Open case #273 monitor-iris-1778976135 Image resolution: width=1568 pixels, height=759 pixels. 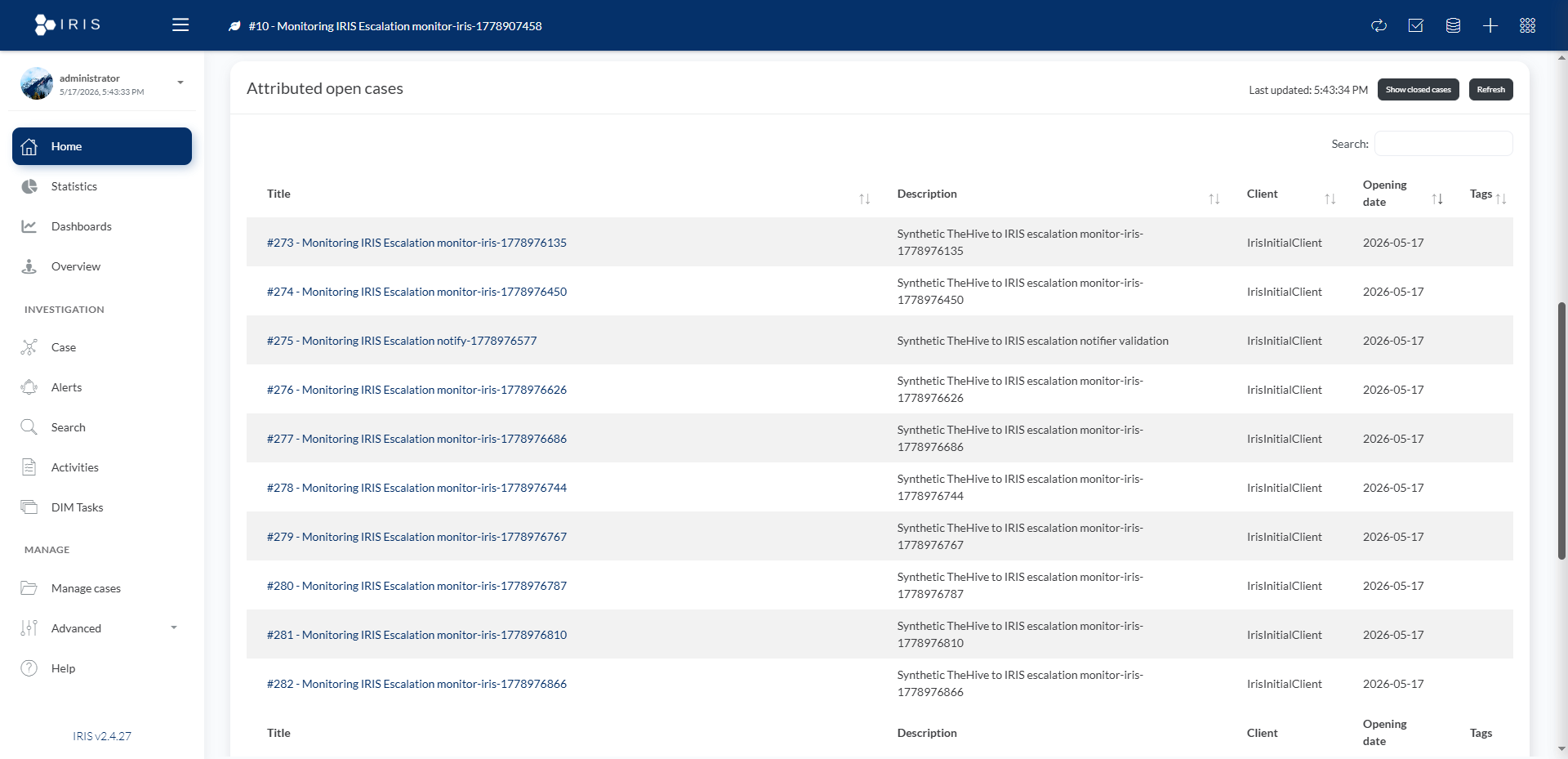(x=416, y=243)
